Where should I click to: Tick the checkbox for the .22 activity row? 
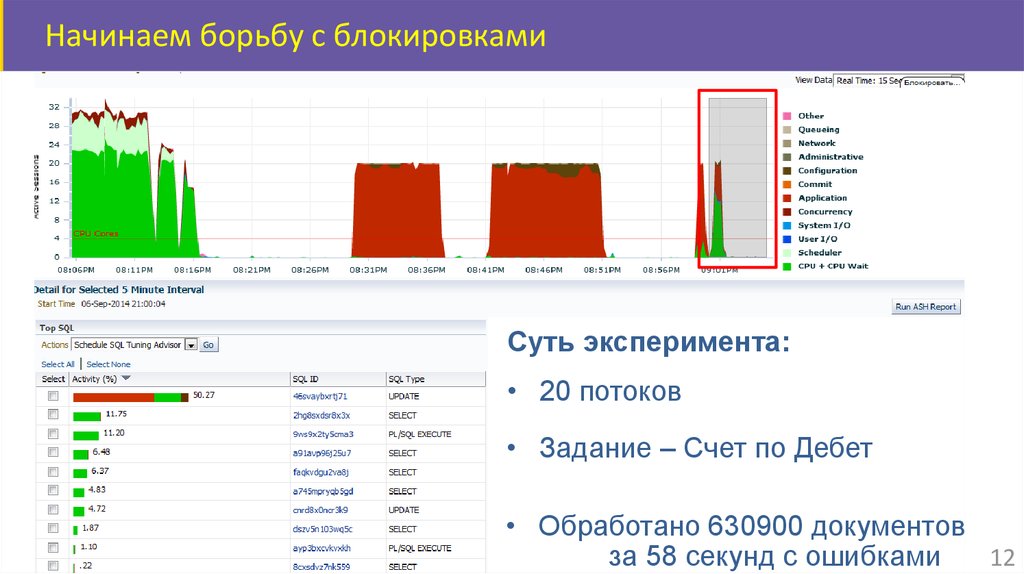pos(53,566)
